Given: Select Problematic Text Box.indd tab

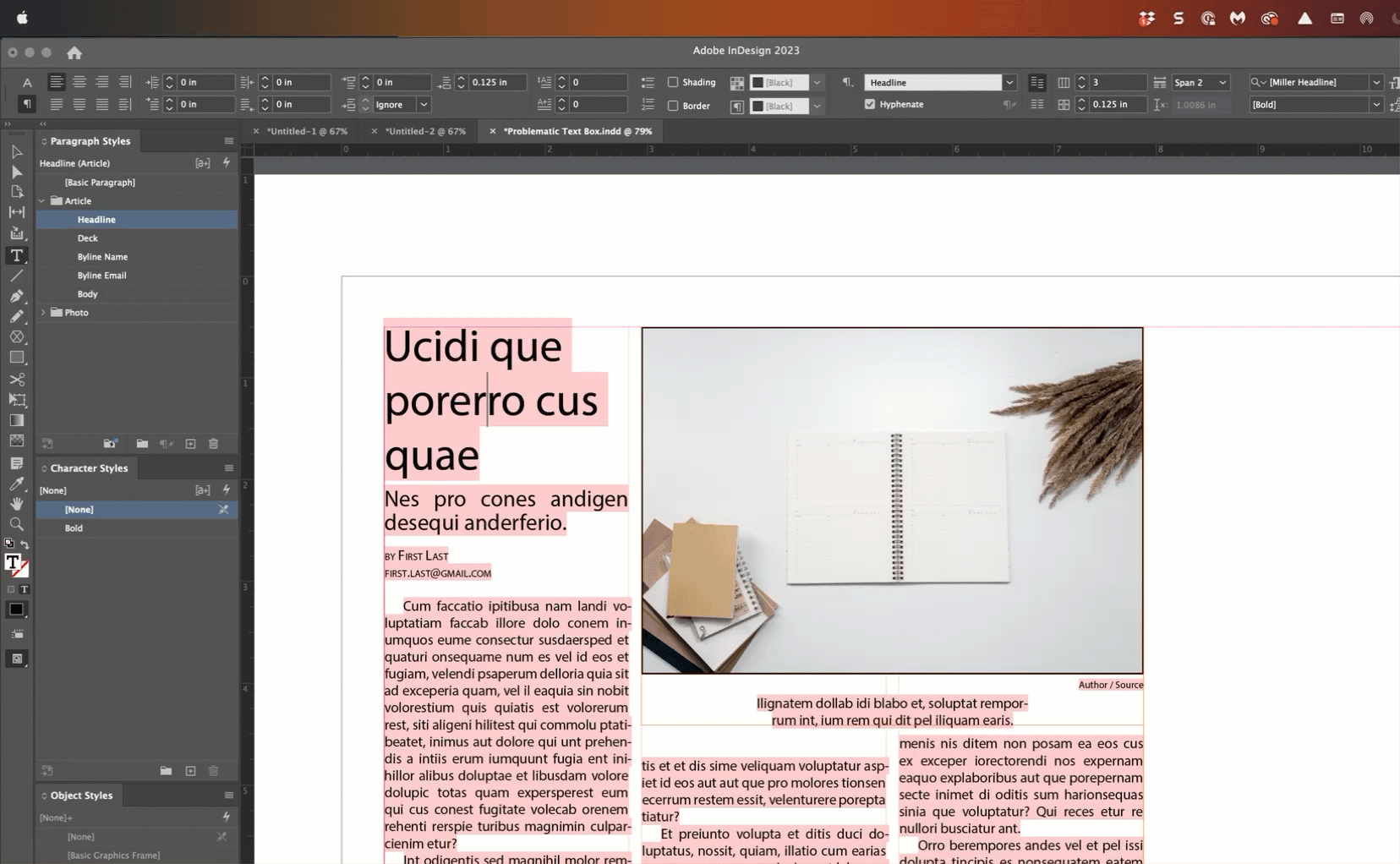Looking at the screenshot, I should pyautogui.click(x=577, y=131).
